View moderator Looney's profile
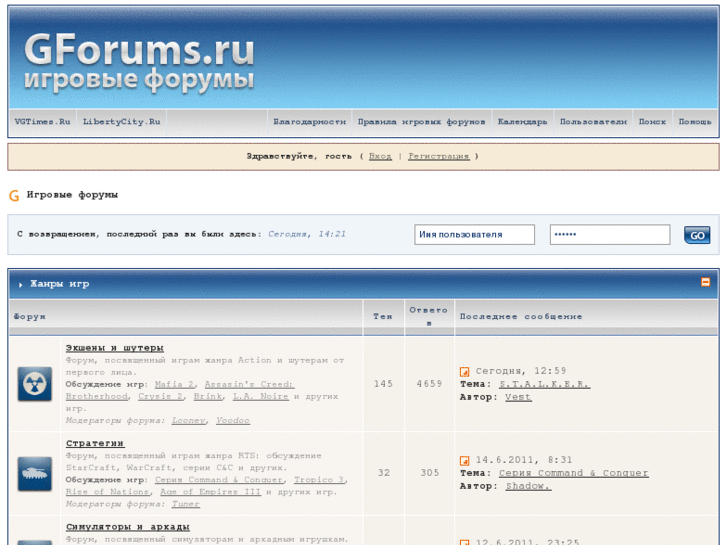The image size is (727, 545). [x=188, y=421]
